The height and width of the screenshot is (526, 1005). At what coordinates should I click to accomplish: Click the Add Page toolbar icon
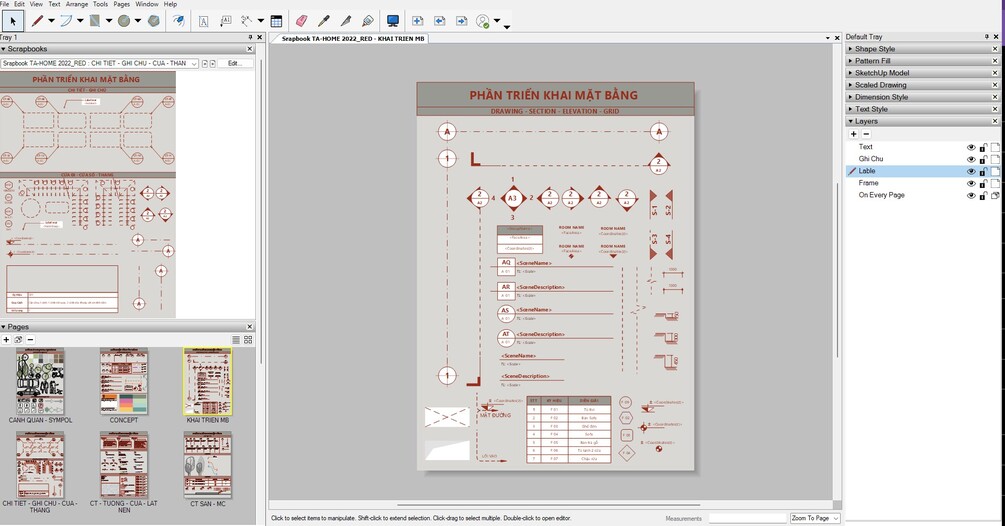417,21
